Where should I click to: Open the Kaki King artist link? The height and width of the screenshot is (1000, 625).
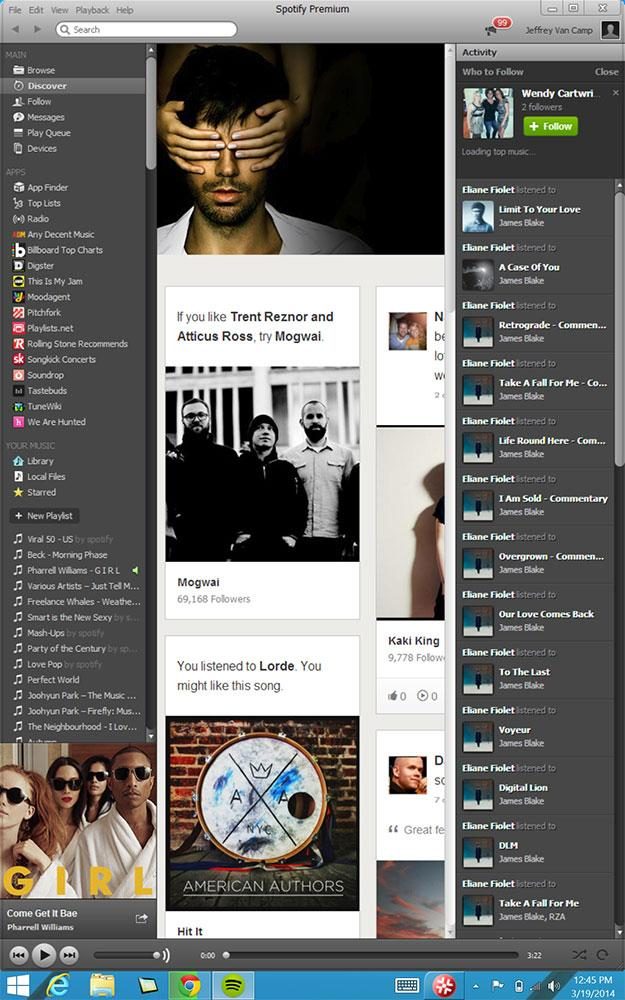pos(413,641)
